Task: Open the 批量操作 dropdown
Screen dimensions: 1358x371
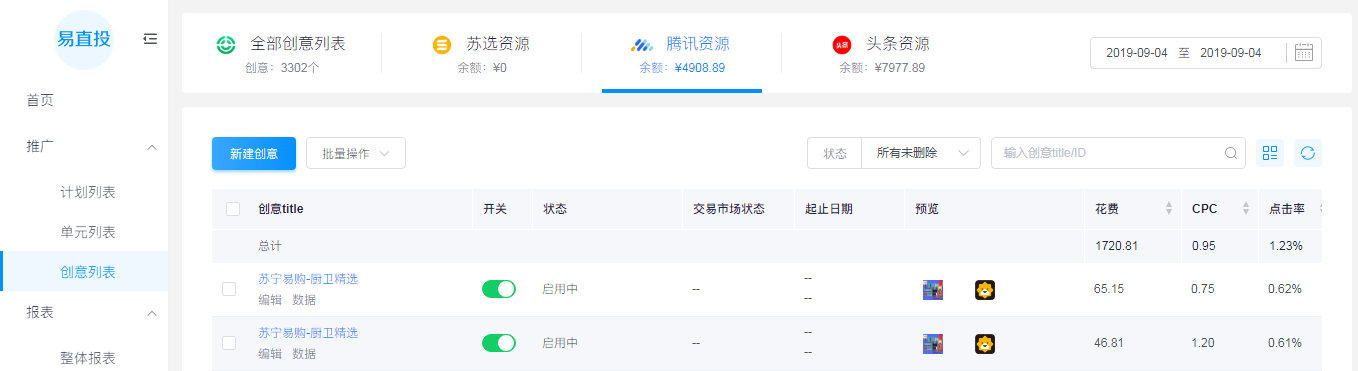Action: [356, 153]
